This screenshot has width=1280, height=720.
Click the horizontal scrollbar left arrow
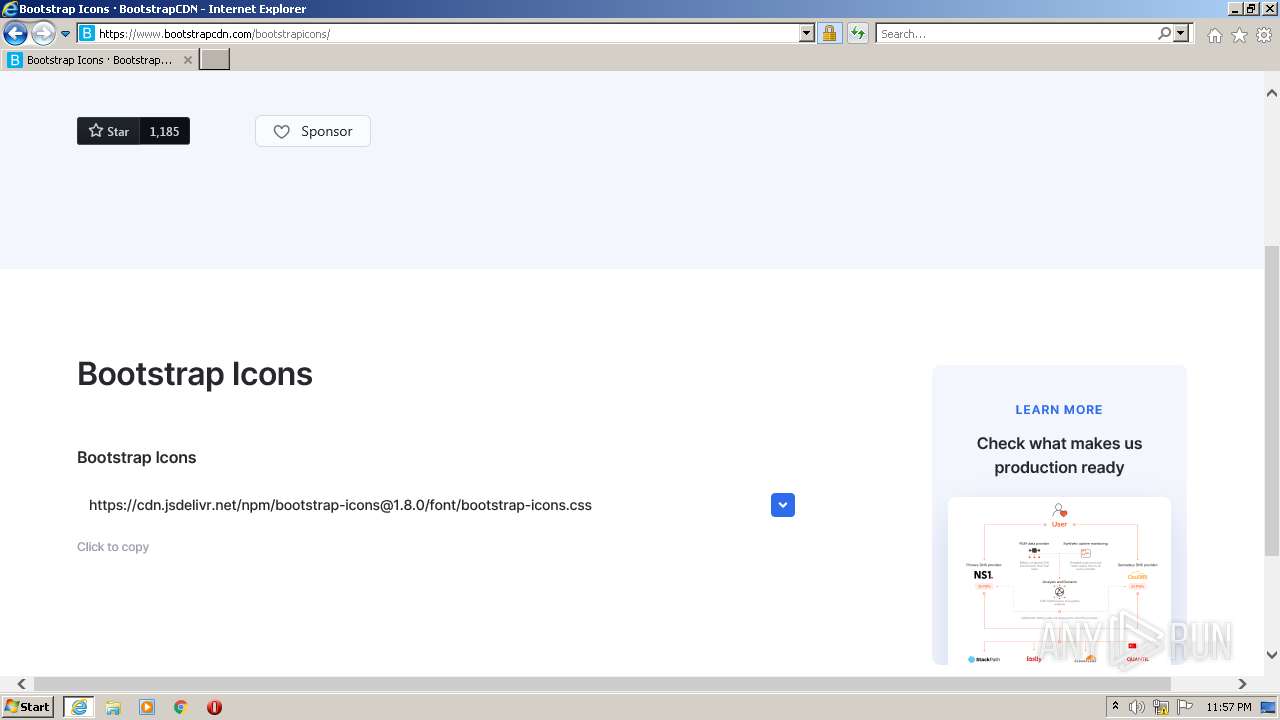(x=21, y=684)
